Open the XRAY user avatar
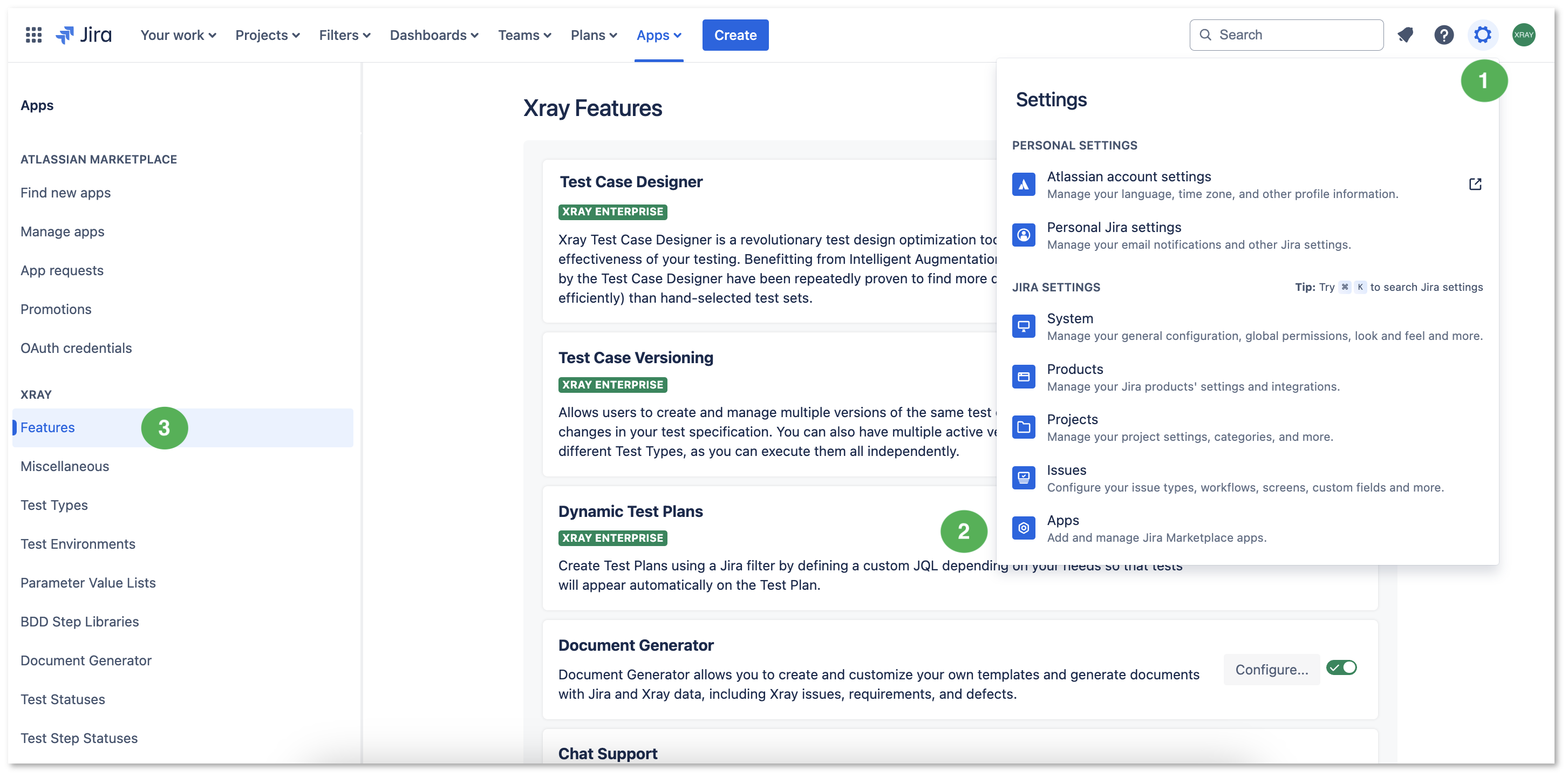 [x=1524, y=35]
